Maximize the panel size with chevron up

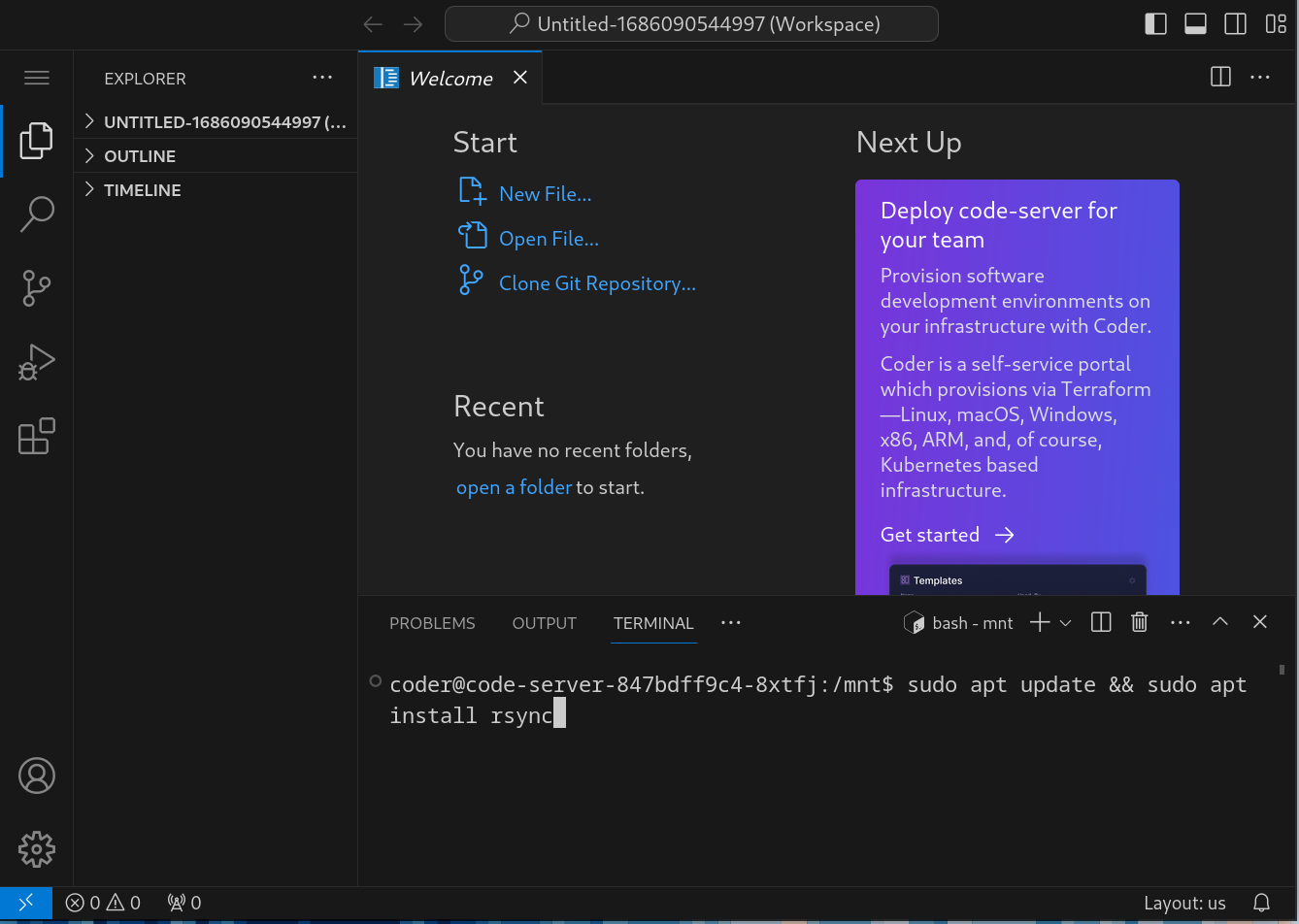tap(1220, 623)
